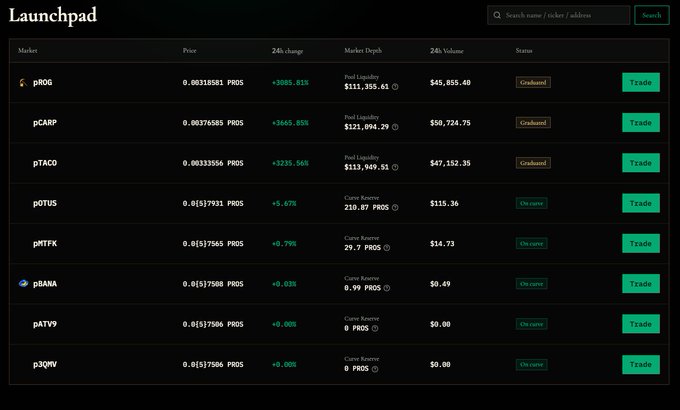Image resolution: width=680 pixels, height=410 pixels.
Task: Select the 210.87 PROS curve reserve value
Action: coord(366,208)
